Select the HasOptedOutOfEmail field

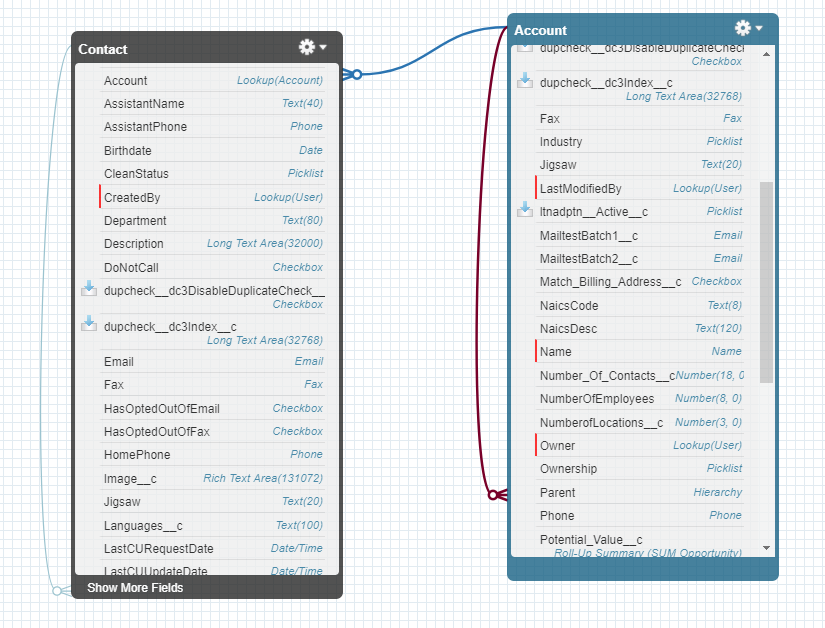click(x=213, y=408)
